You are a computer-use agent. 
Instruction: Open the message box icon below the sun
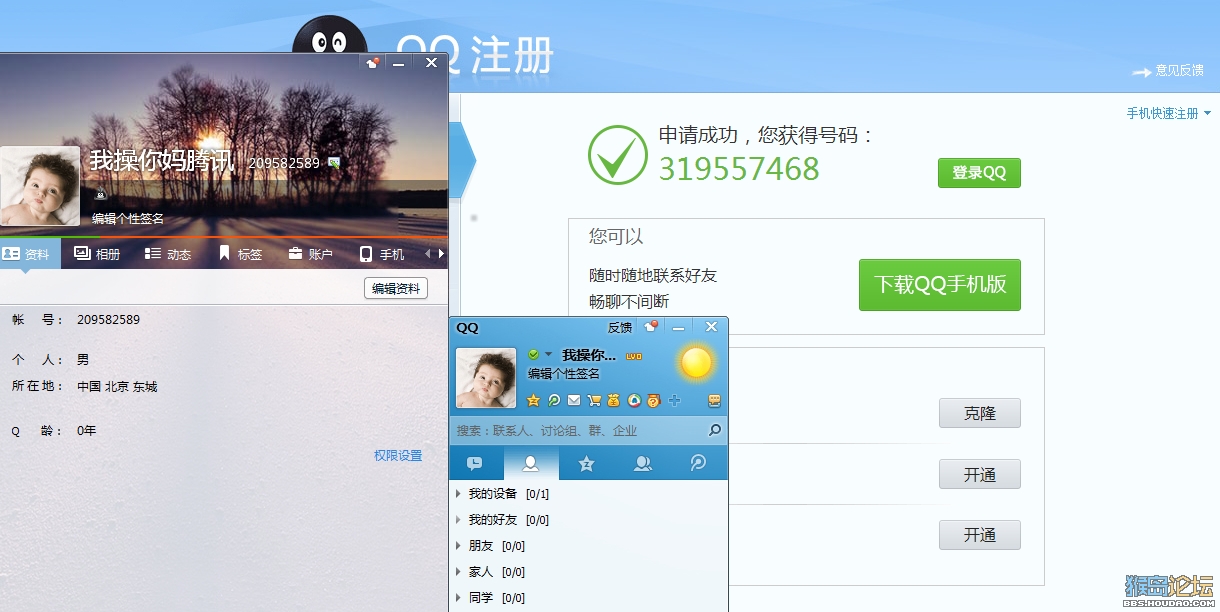pos(714,401)
